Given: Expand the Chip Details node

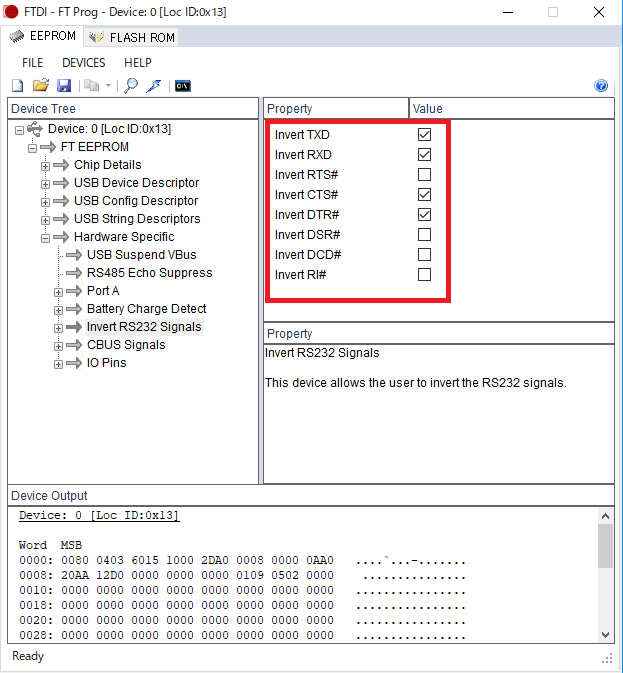Looking at the screenshot, I should [45, 167].
